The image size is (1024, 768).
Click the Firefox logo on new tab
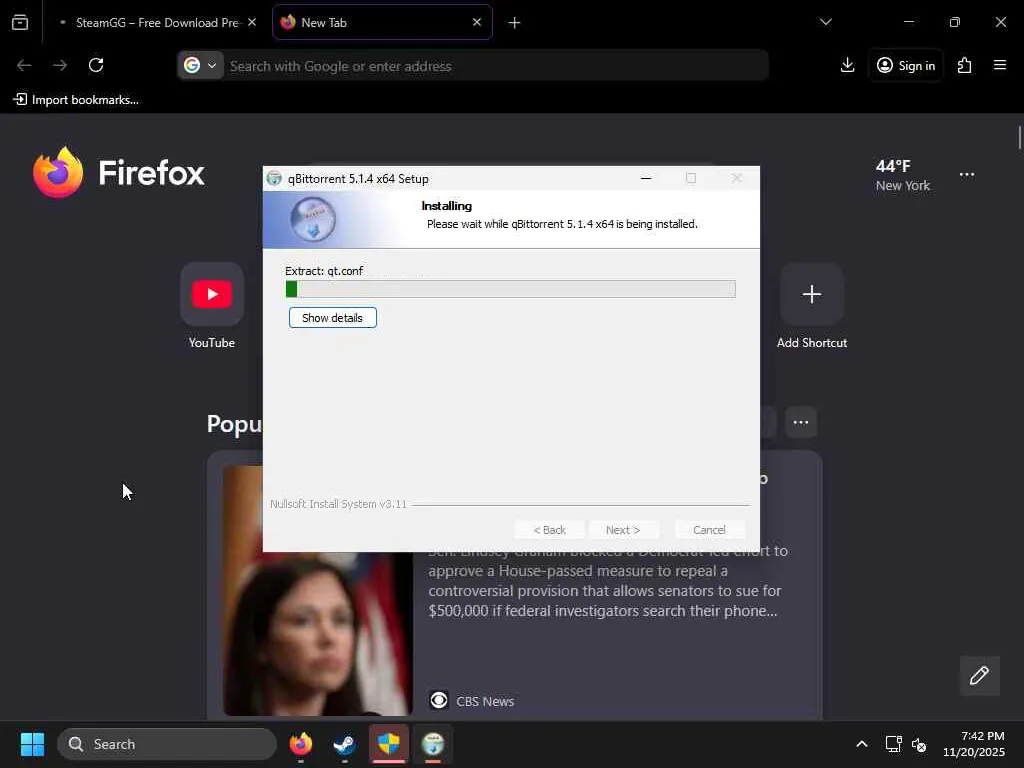[119, 173]
